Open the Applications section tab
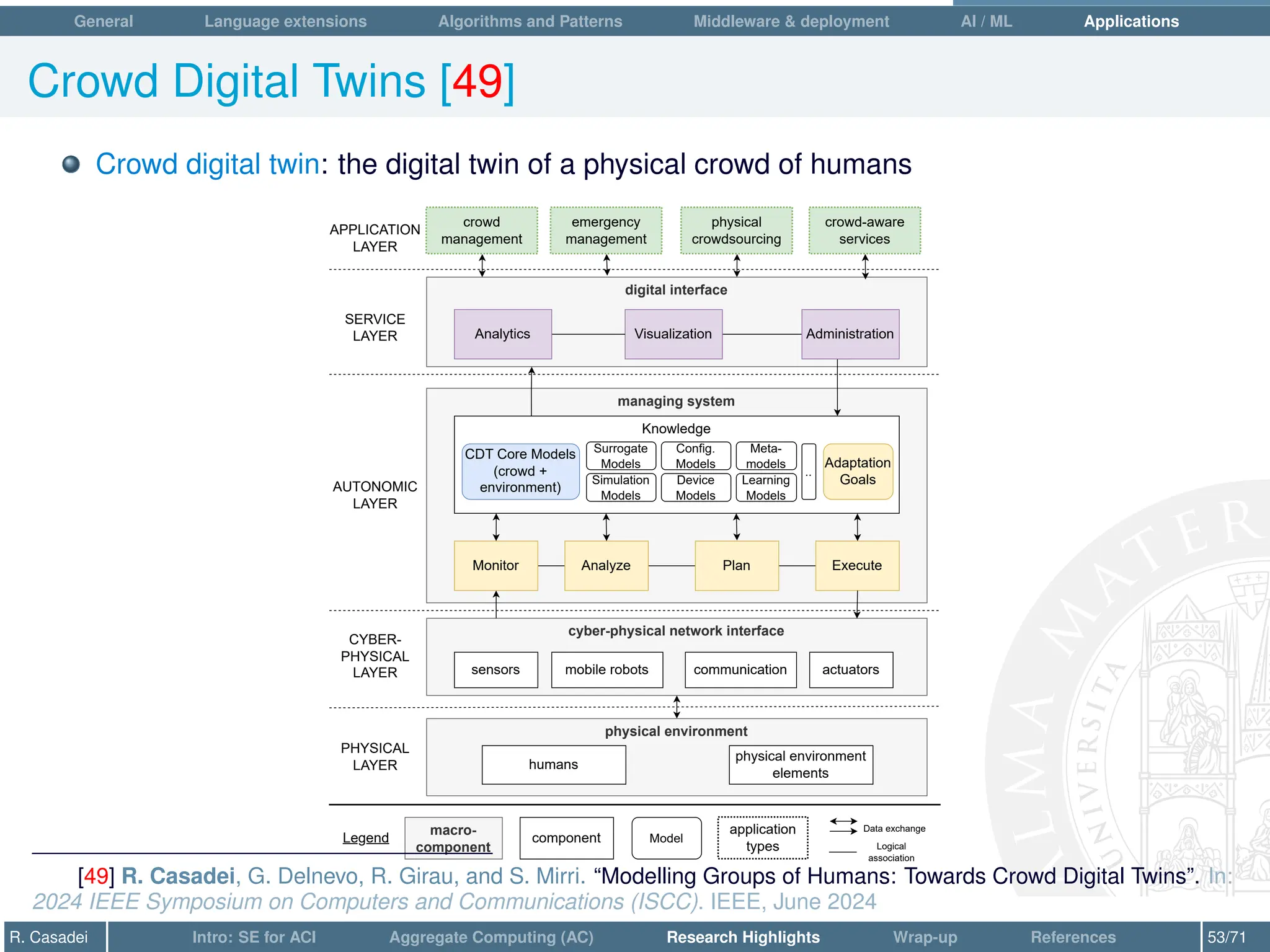Viewport: 1270px width, 952px height. pos(1130,22)
